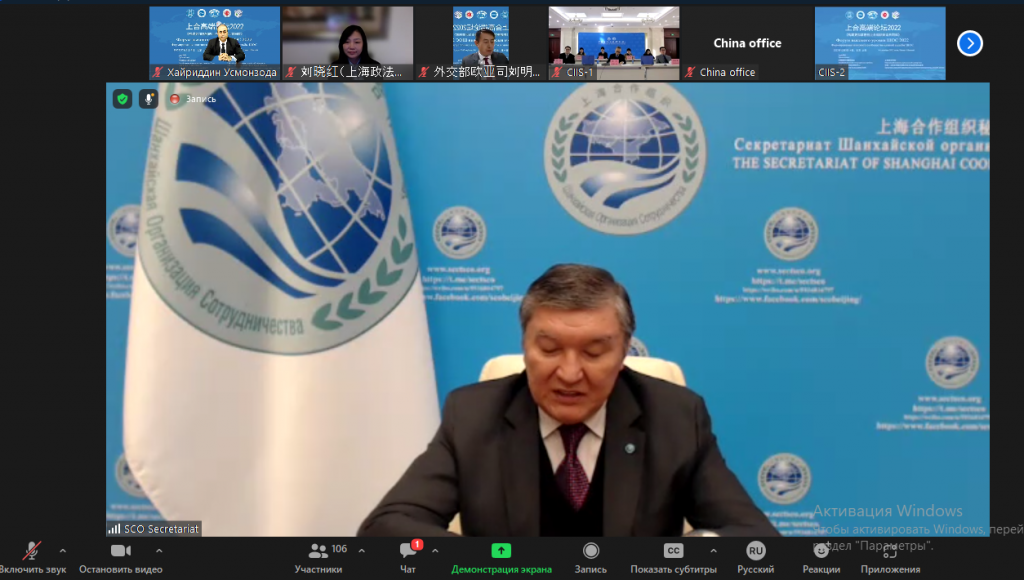Select Хайриддин Усмонзода video thumbnail
Viewport: 1024px width, 580px height.
pos(215,43)
